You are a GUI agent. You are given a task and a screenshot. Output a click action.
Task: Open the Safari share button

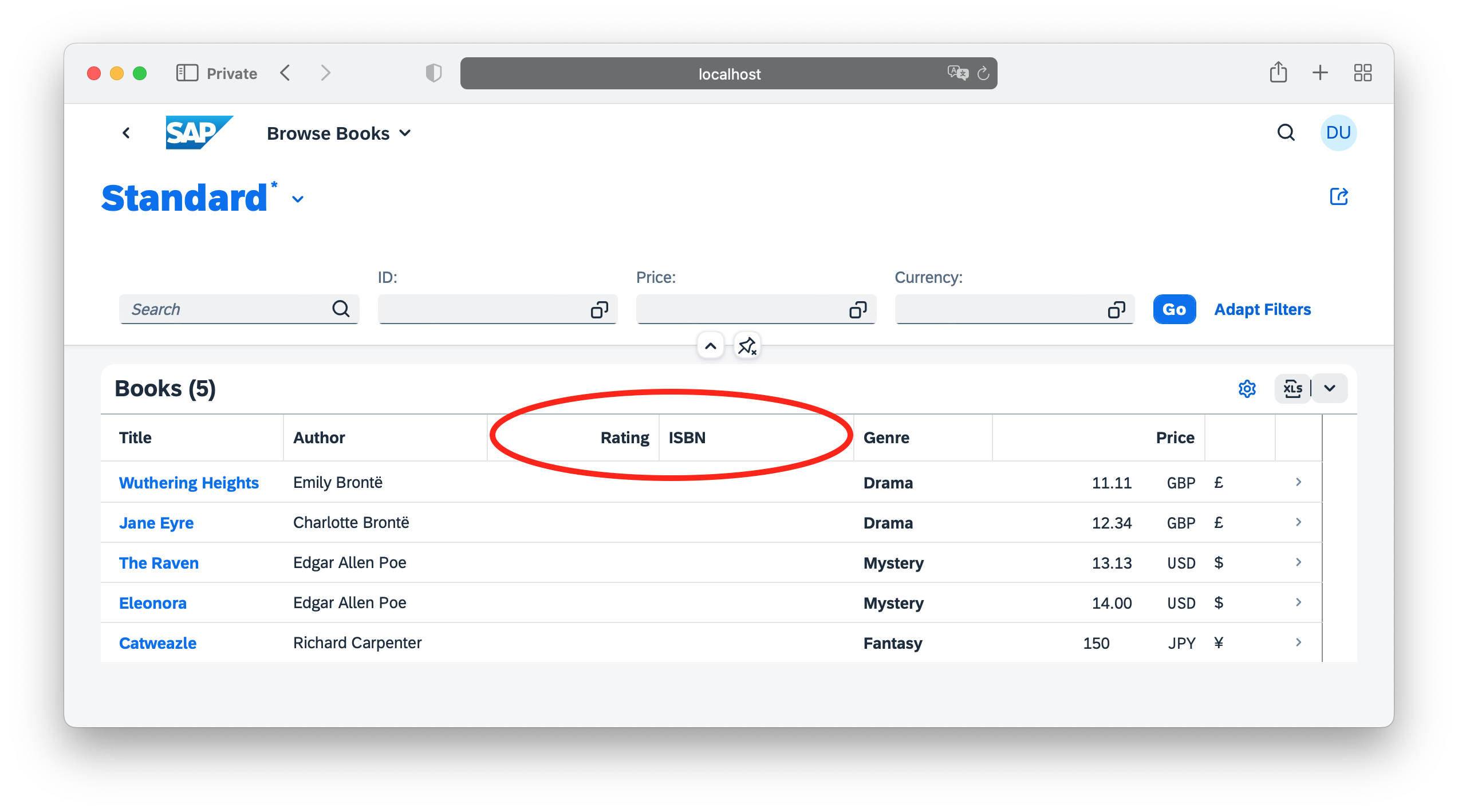(1278, 72)
